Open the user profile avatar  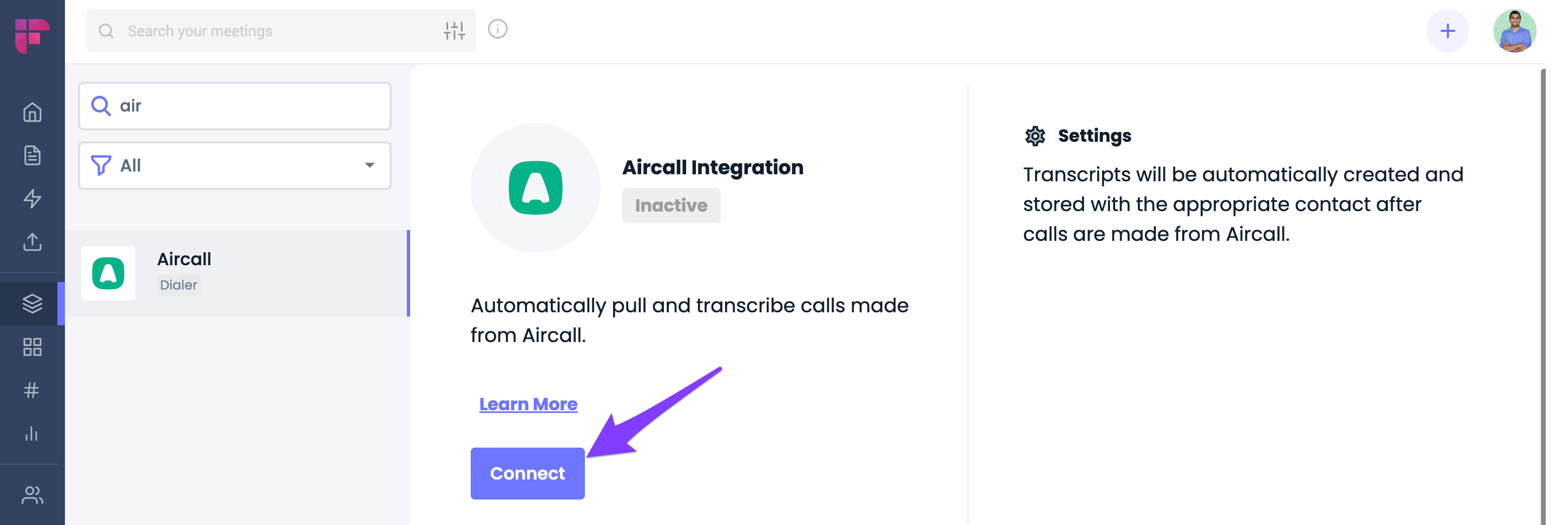tap(1514, 30)
